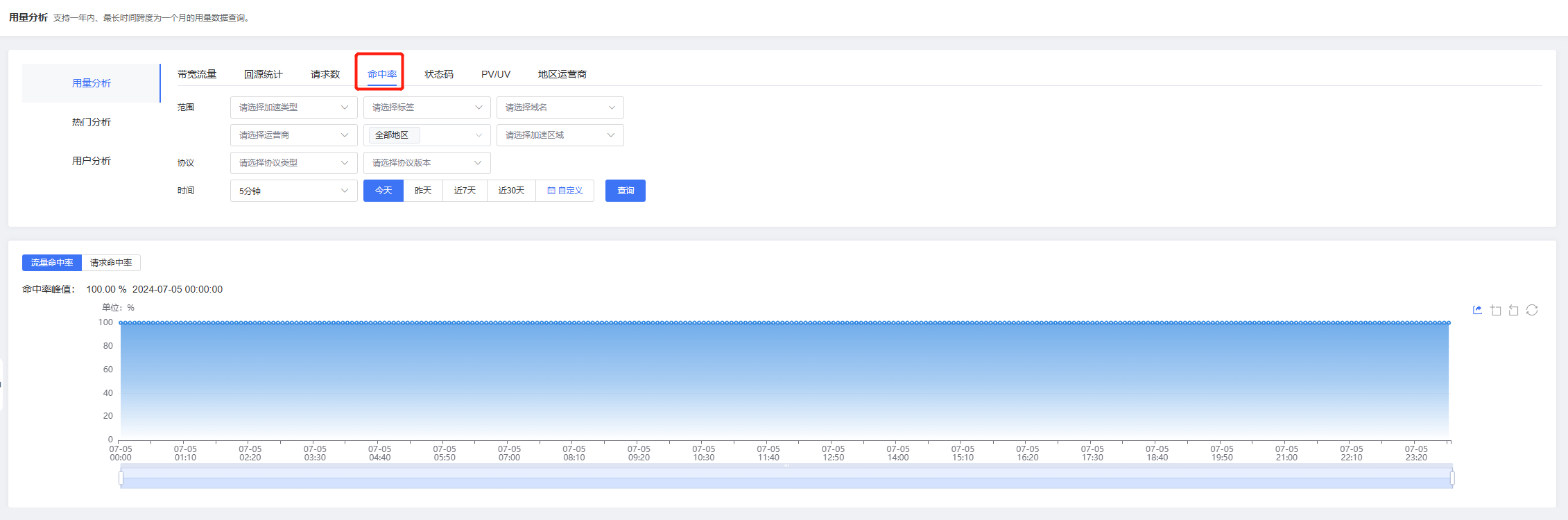Click the chart restore refresh icon
The height and width of the screenshot is (520, 1568).
[x=1532, y=310]
